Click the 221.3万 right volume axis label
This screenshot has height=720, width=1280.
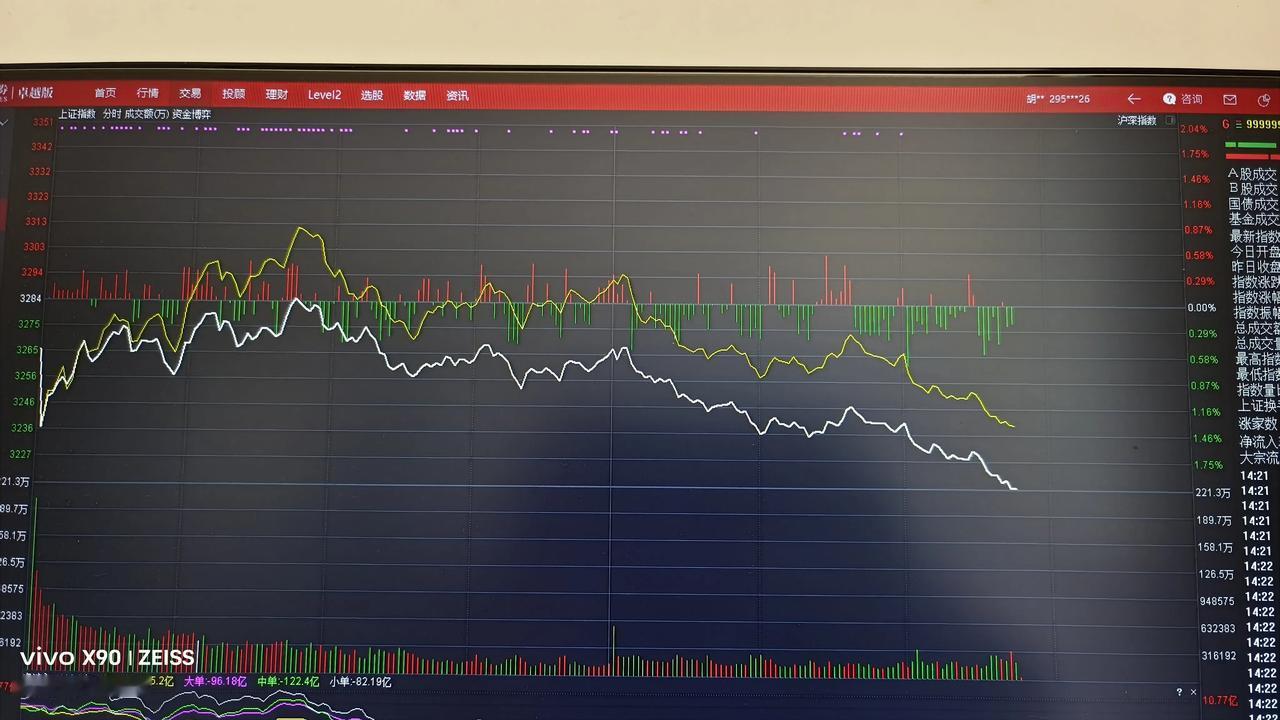tap(1213, 492)
